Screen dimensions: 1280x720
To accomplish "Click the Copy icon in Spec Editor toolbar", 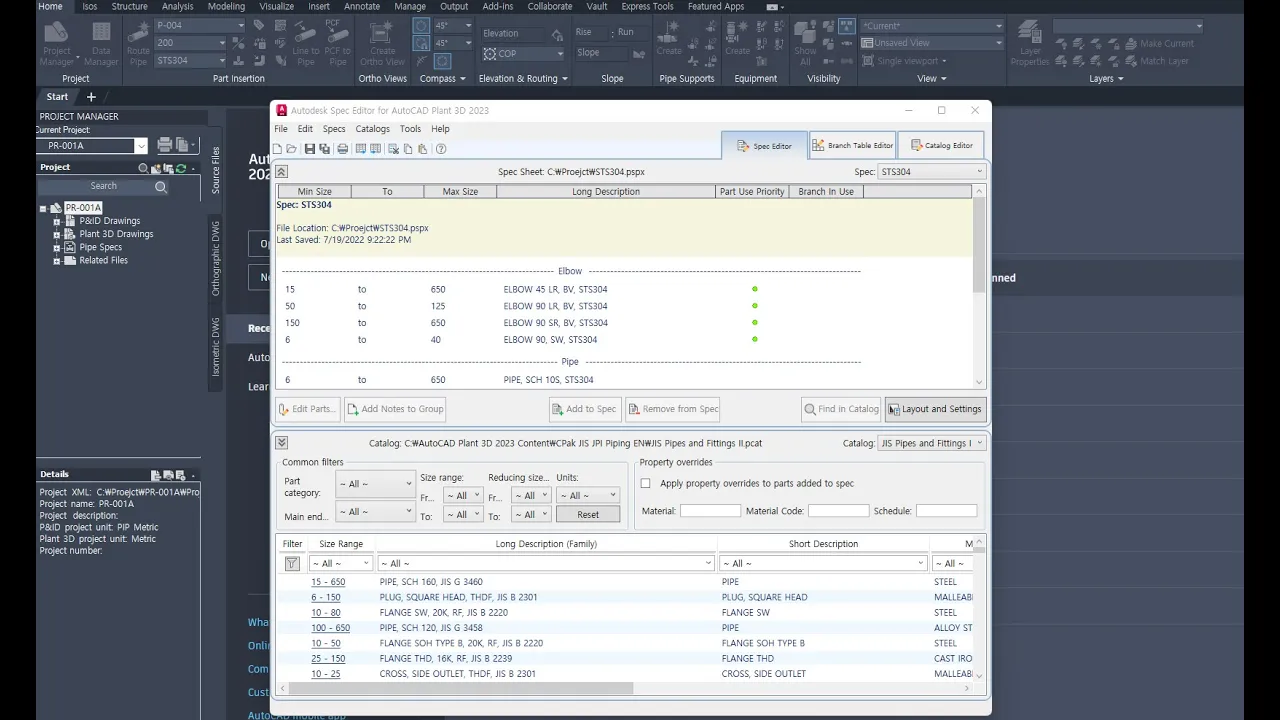I will (x=408, y=149).
